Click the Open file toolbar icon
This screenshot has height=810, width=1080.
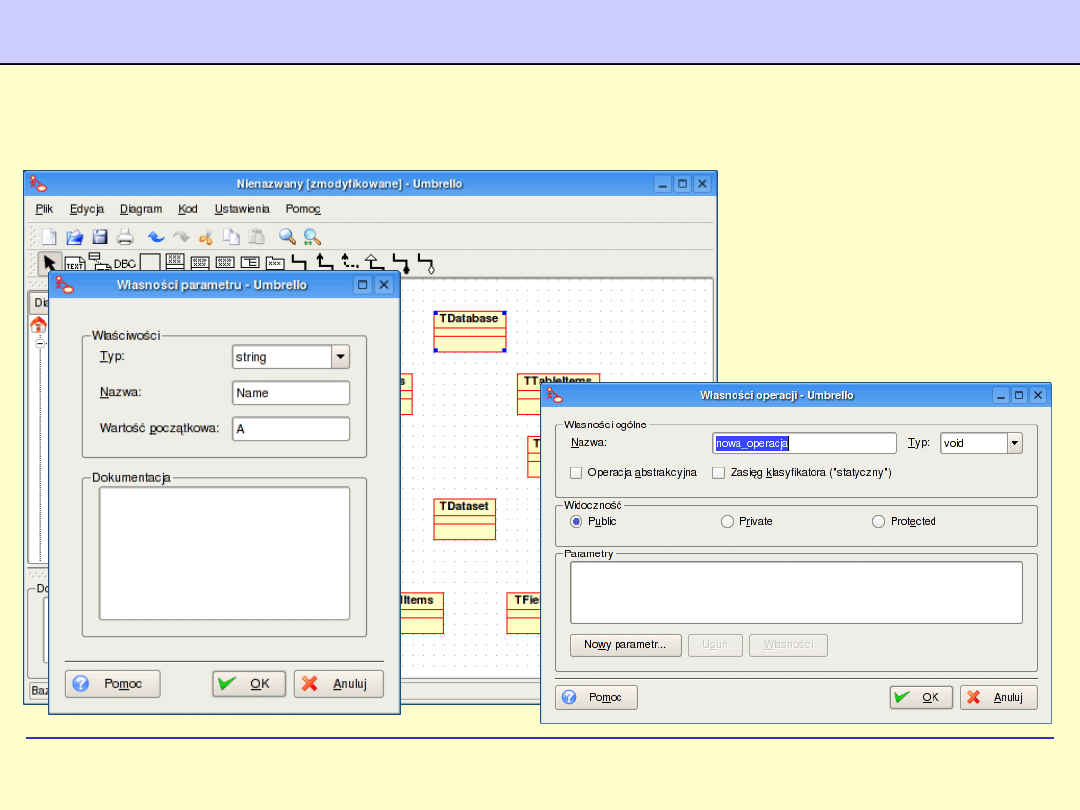pos(74,237)
